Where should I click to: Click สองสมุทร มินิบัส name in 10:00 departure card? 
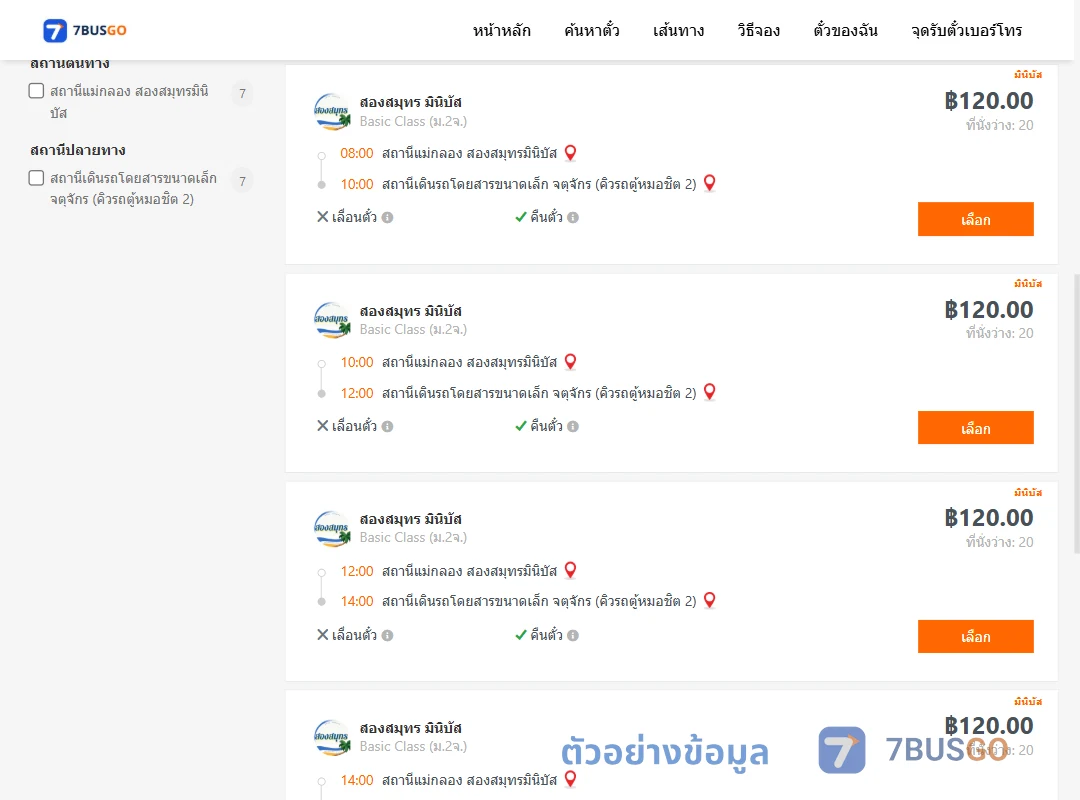tap(411, 311)
